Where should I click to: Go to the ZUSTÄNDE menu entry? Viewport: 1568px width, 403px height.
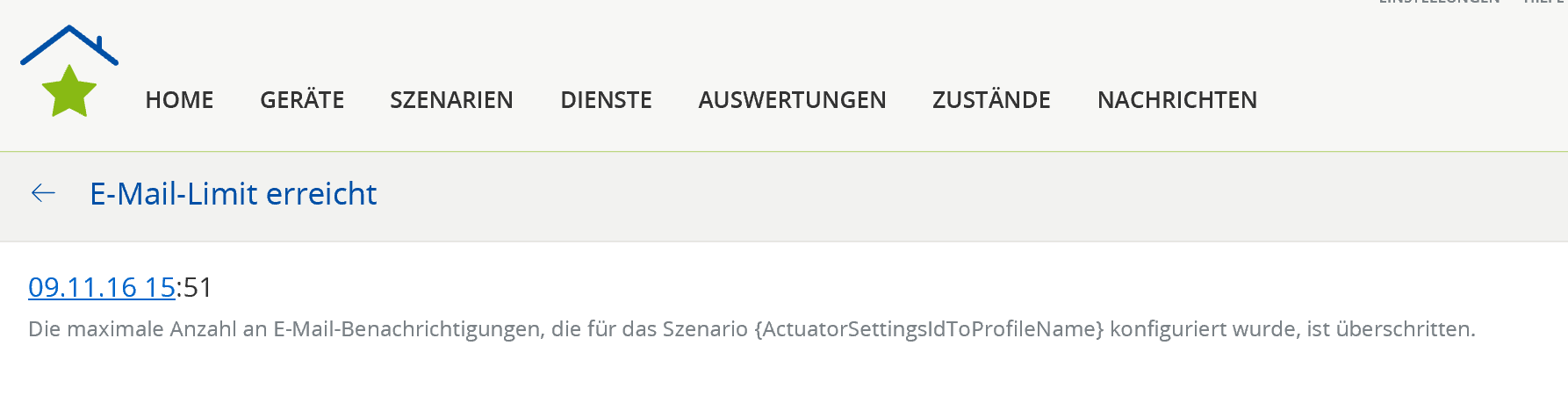pyautogui.click(x=991, y=100)
